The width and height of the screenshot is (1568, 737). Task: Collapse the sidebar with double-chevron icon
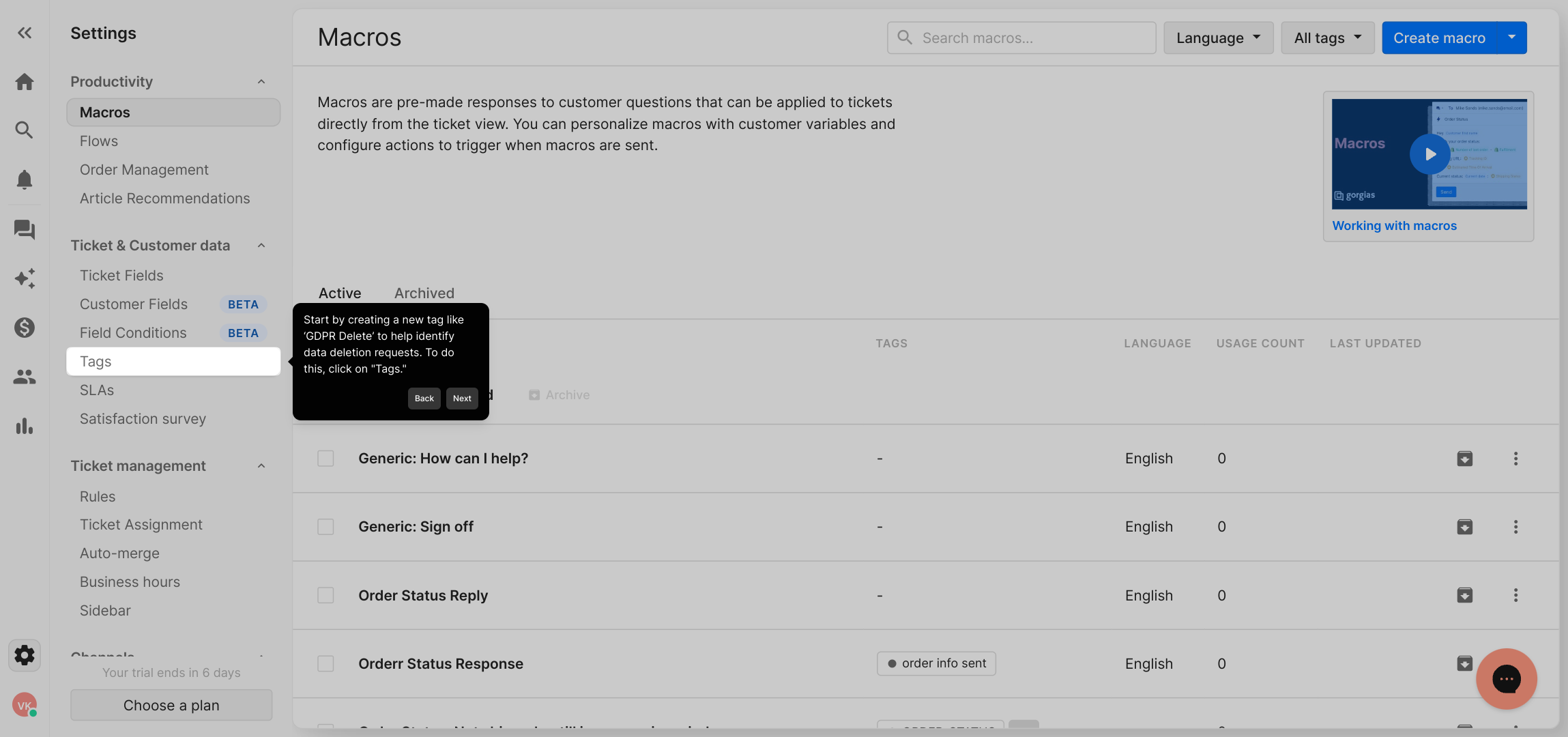(x=25, y=33)
